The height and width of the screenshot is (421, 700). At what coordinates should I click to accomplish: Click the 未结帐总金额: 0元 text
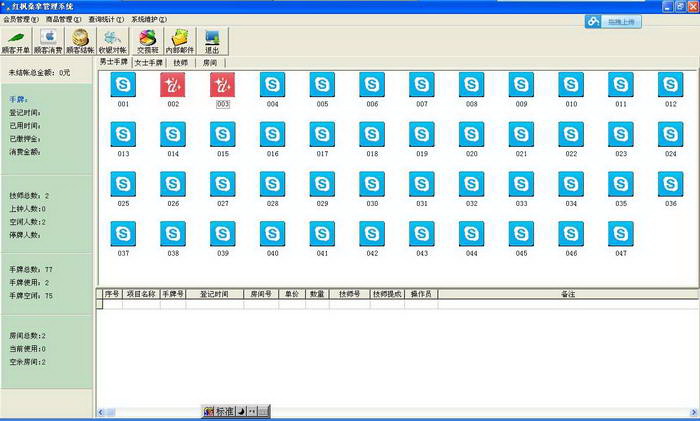pyautogui.click(x=39, y=72)
